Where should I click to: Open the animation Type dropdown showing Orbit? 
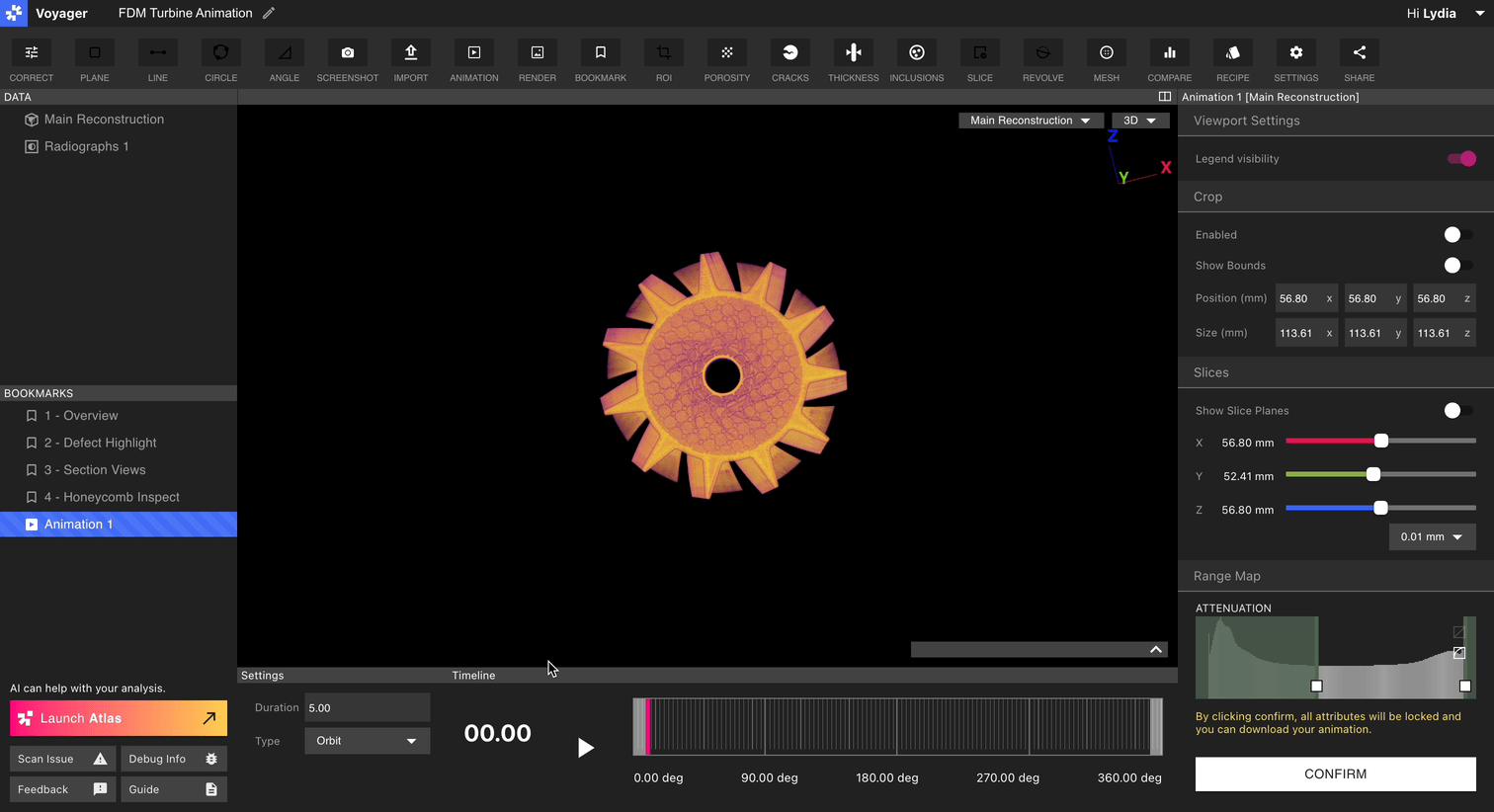point(367,741)
